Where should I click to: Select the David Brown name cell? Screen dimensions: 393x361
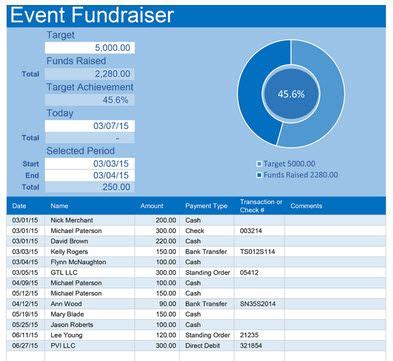point(90,241)
